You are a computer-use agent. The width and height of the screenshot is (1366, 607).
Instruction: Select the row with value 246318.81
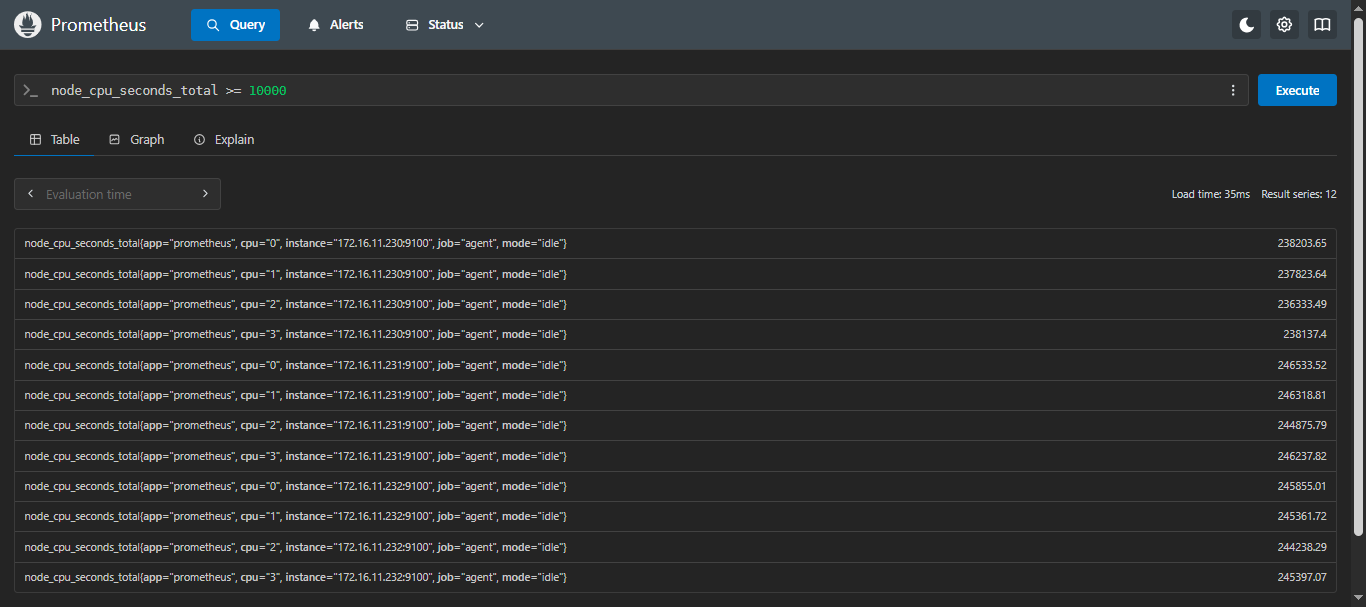pyautogui.click(x=675, y=395)
